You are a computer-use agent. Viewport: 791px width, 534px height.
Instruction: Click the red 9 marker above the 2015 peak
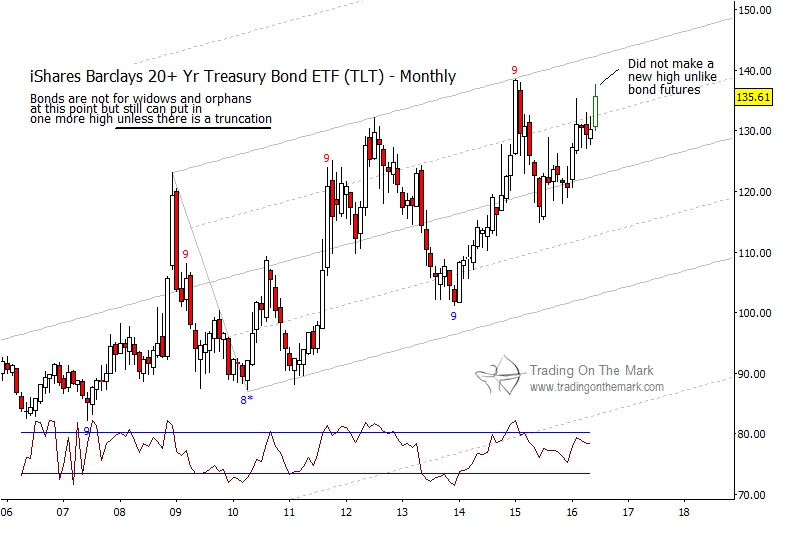(x=514, y=70)
